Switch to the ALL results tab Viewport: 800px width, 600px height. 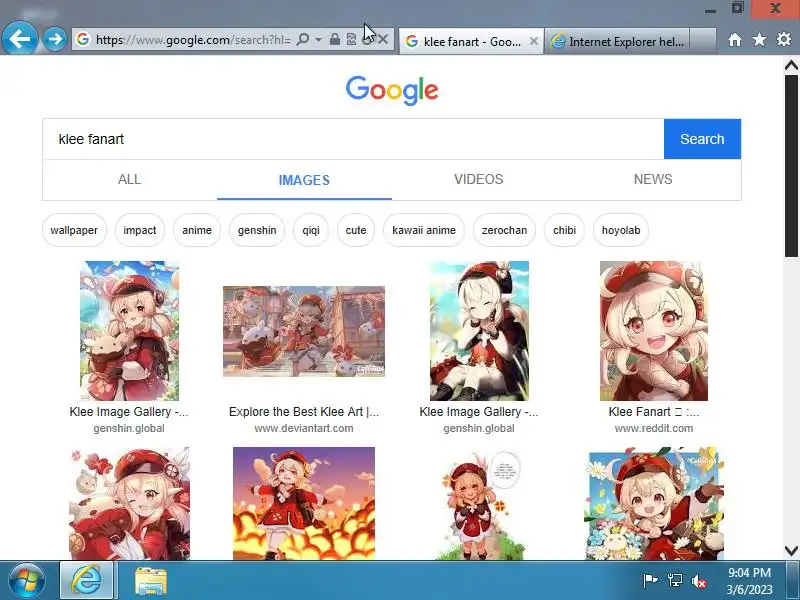pos(130,180)
